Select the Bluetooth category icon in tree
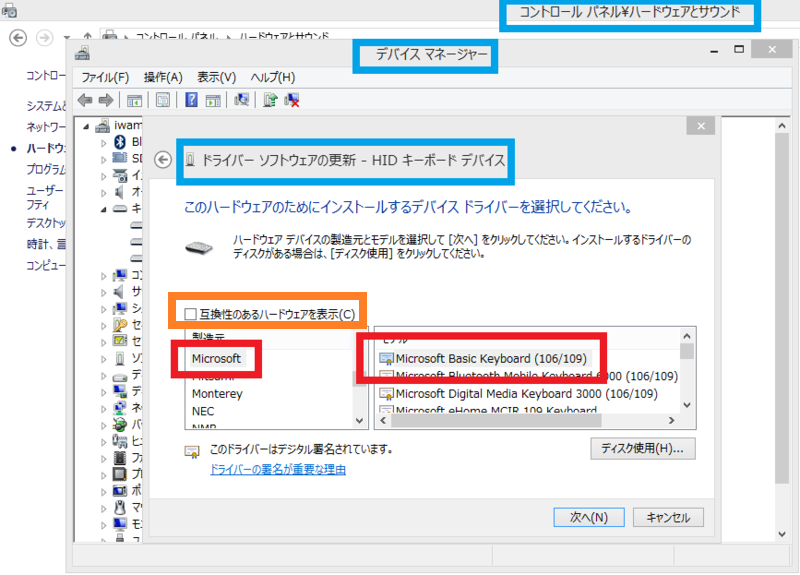Screen dimensions: 800x575 coord(120,142)
